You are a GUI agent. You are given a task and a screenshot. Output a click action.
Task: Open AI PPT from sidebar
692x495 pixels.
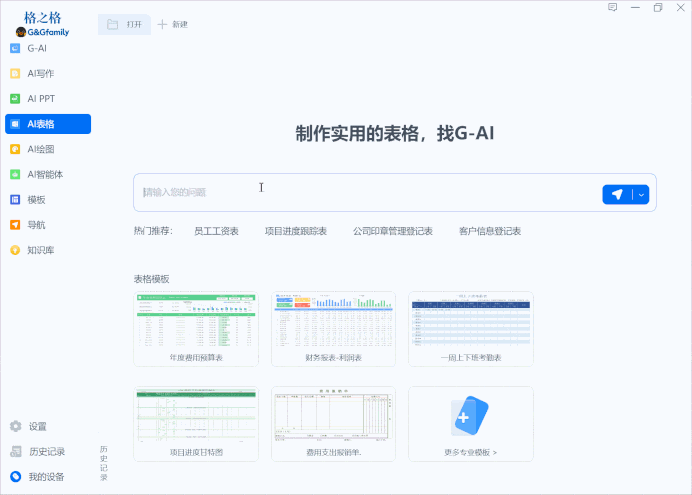tap(15, 99)
